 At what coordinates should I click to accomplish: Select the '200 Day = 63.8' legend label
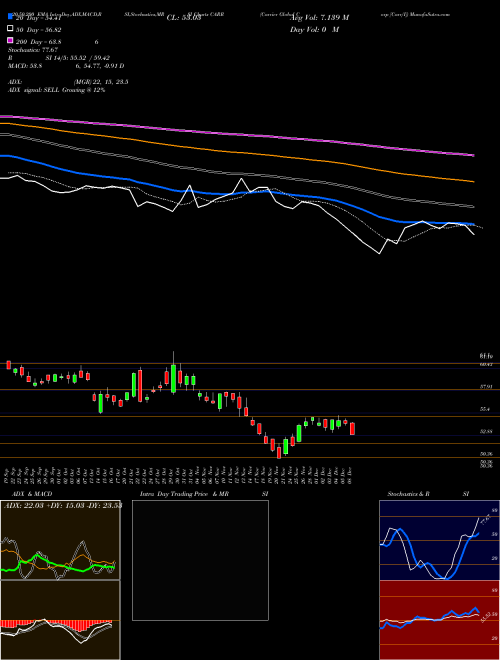click(x=38, y=42)
